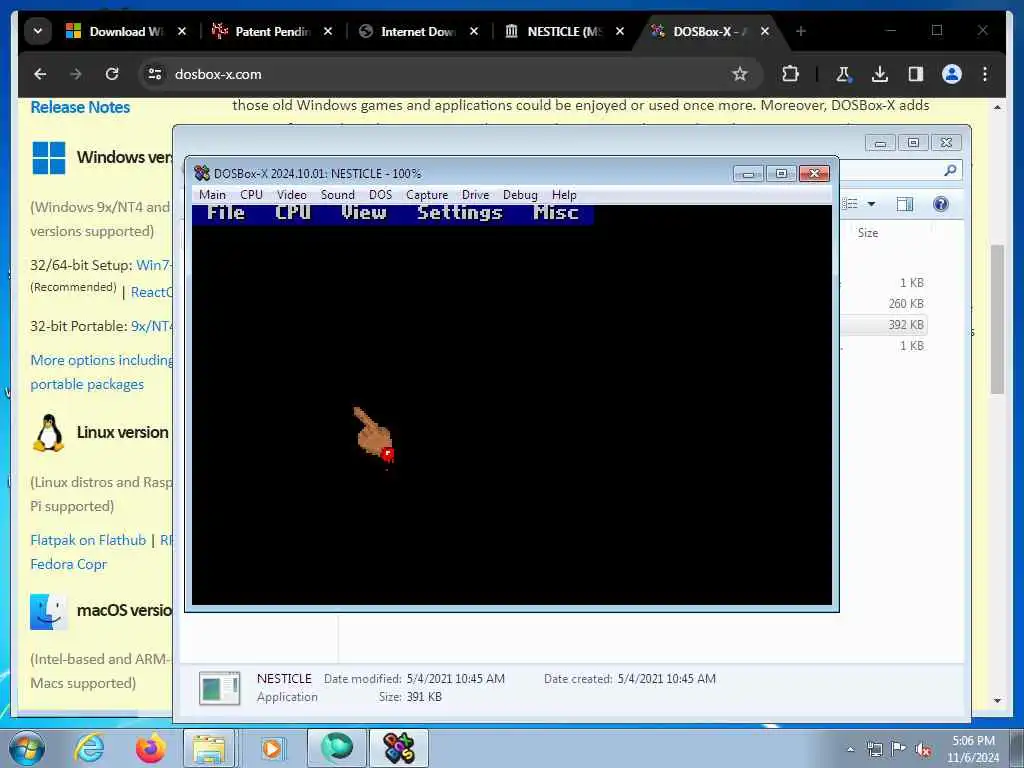This screenshot has height=768, width=1024.
Task: Click the Win7 setup download link
Action: [154, 265]
